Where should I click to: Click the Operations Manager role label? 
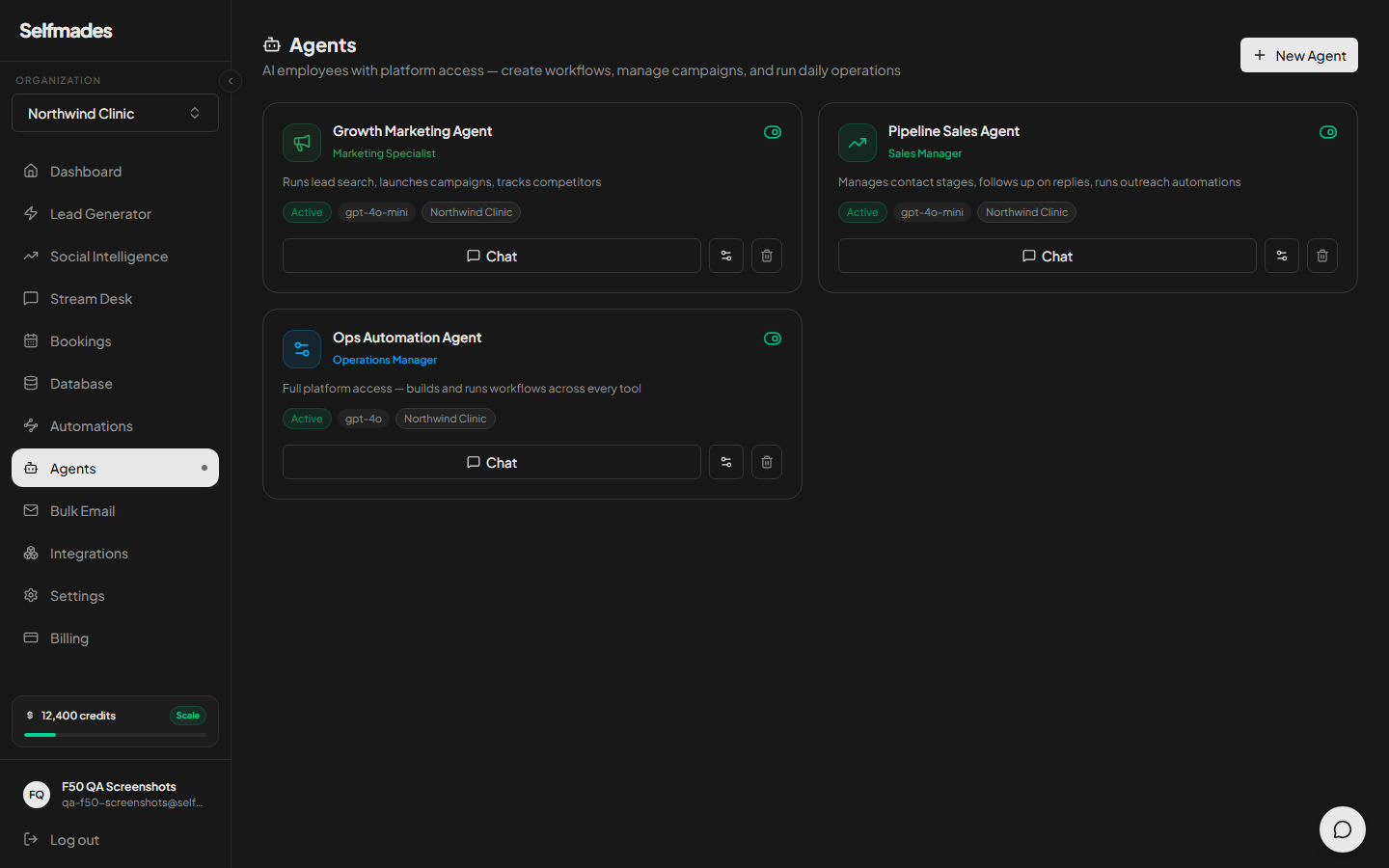(x=385, y=360)
